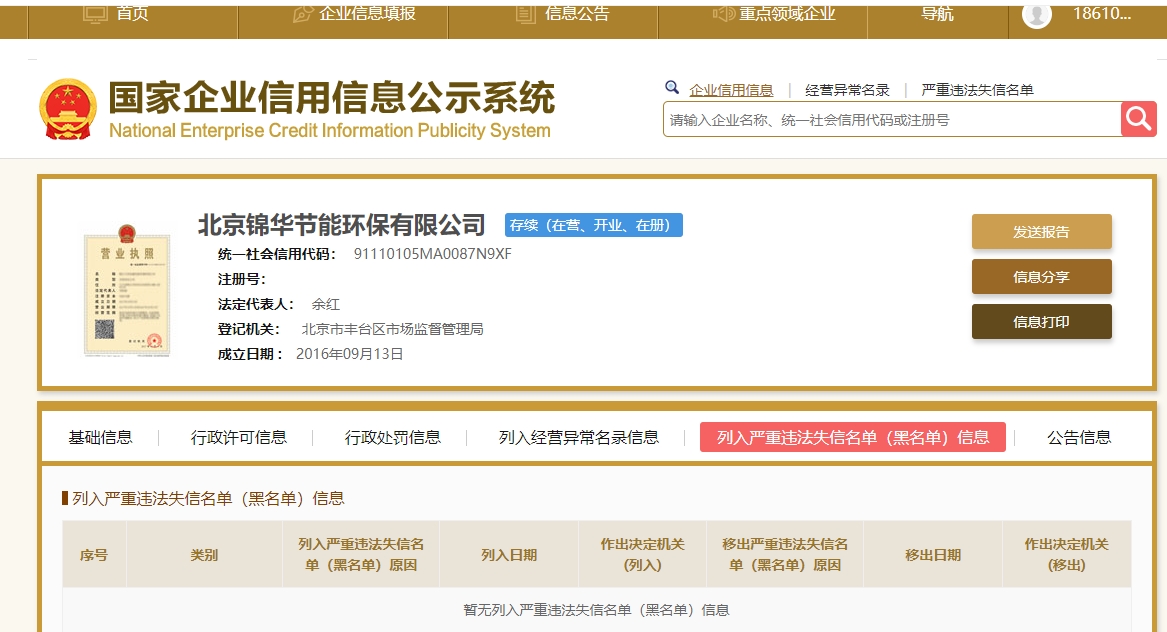Focus the enterprise name search field

click(892, 120)
